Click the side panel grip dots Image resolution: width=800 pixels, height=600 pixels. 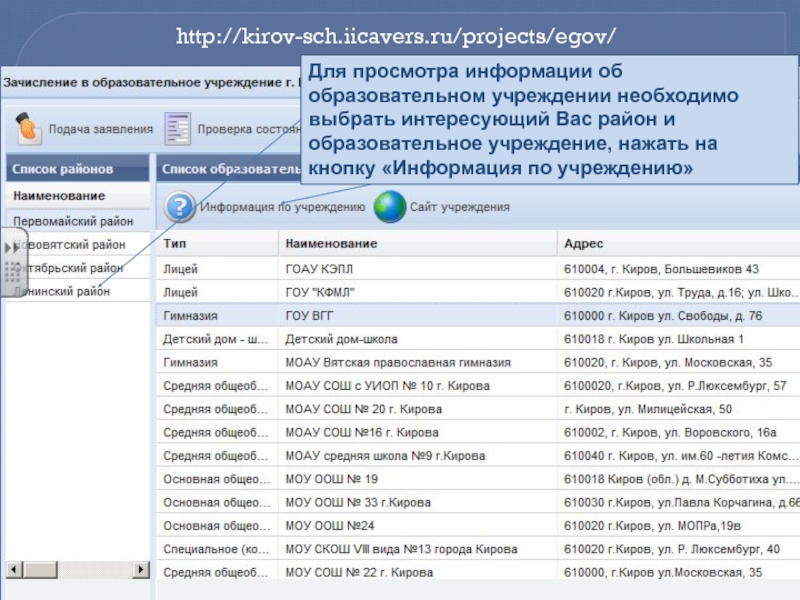click(12, 272)
